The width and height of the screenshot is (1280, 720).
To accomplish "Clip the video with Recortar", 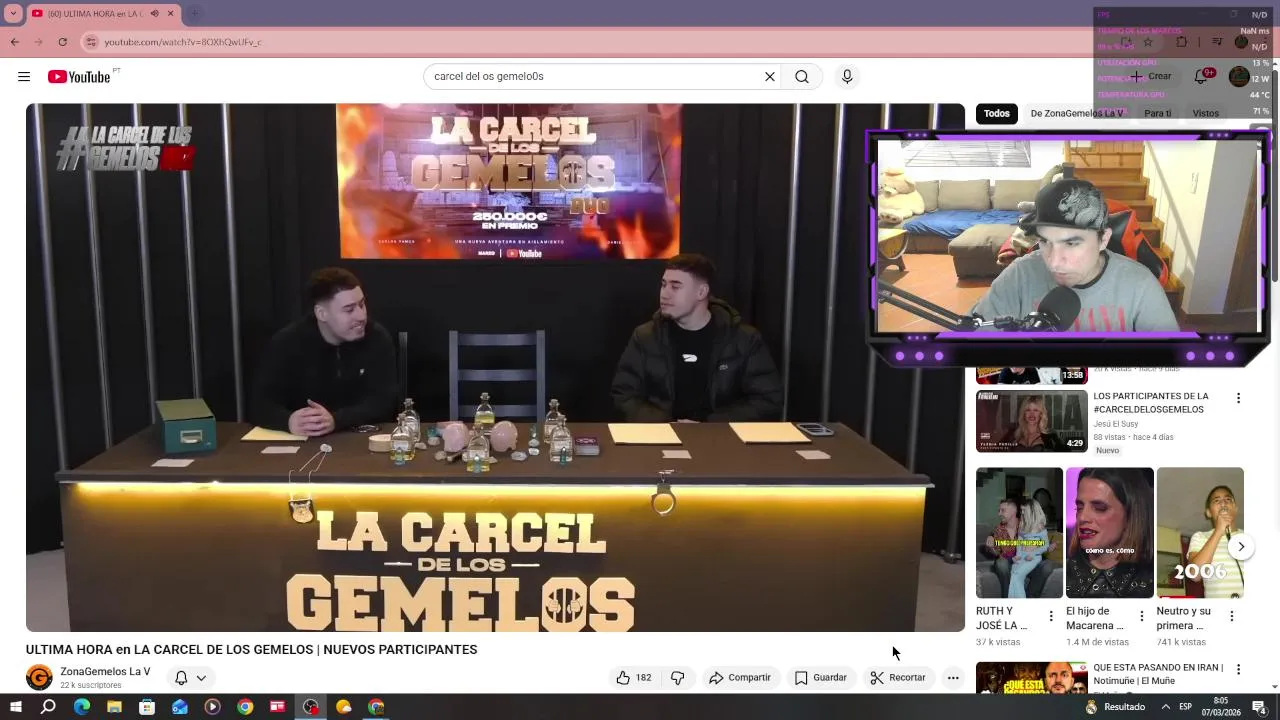I will (898, 678).
